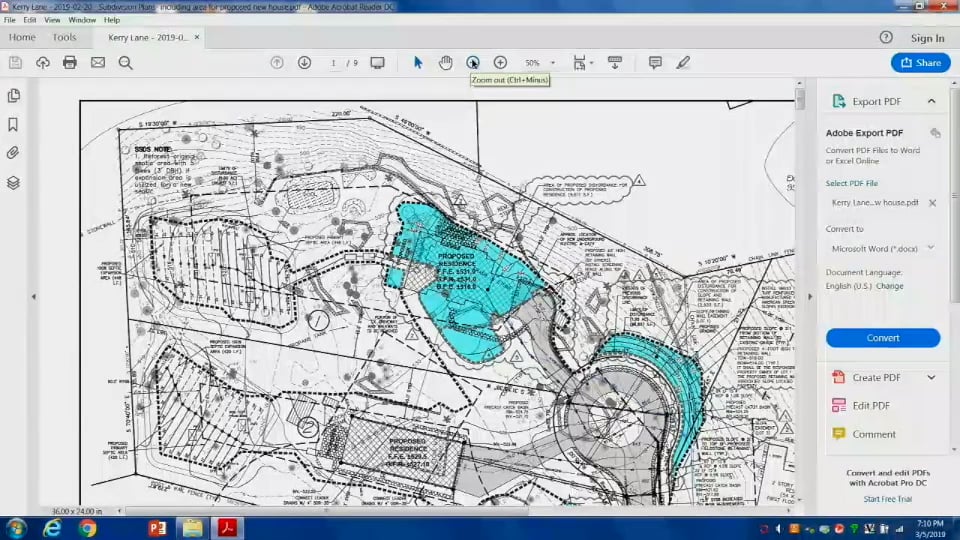The height and width of the screenshot is (540, 960).
Task: Open the zoom percentage dropdown
Action: click(552, 62)
